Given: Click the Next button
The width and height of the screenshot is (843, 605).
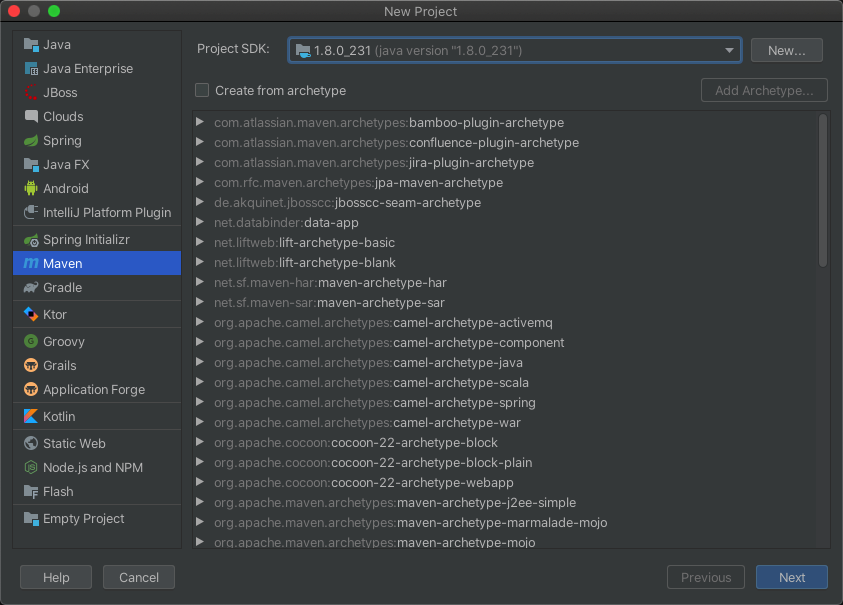Looking at the screenshot, I should coord(791,577).
